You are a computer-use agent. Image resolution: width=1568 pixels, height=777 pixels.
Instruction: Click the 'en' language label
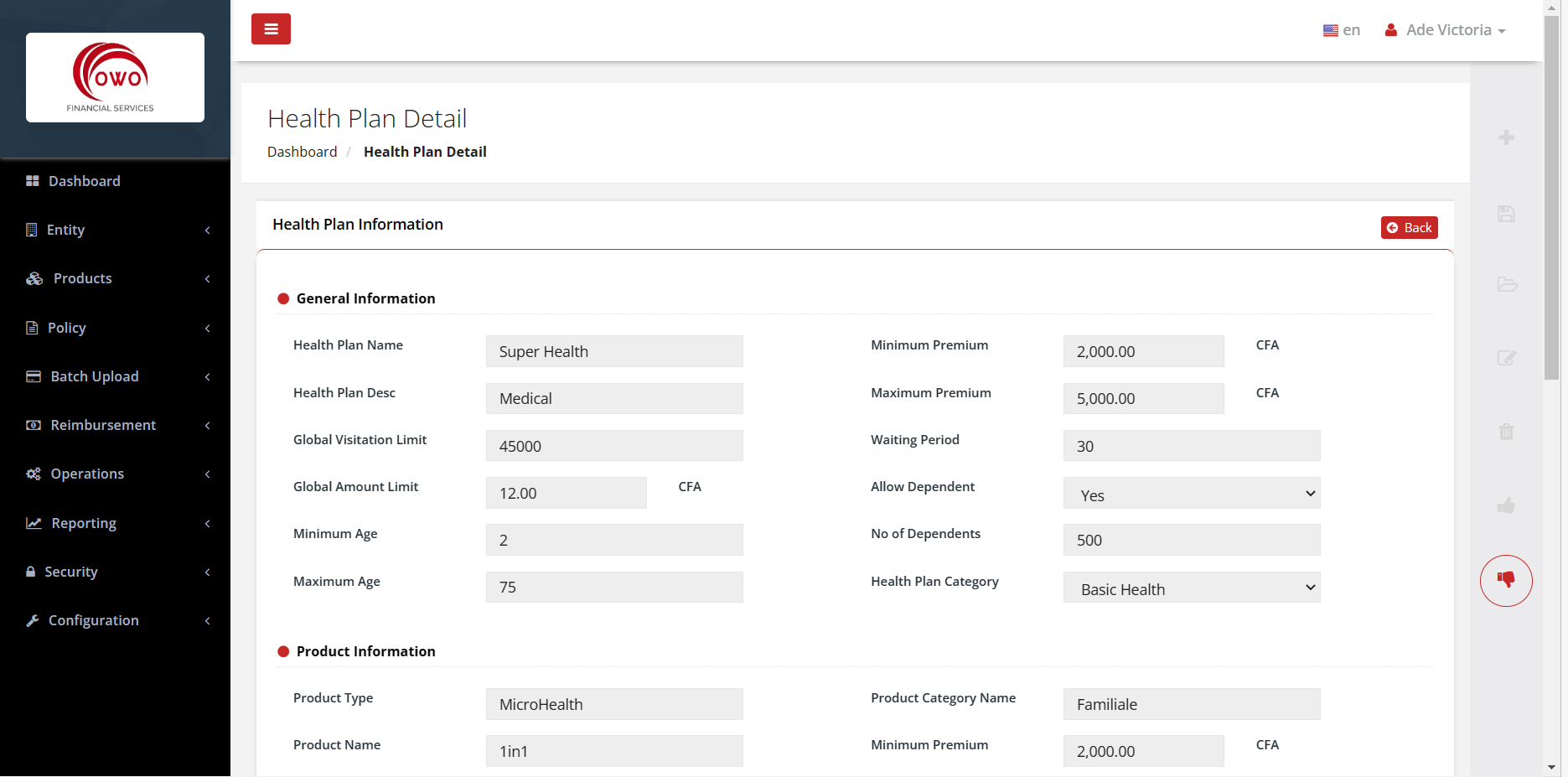(x=1351, y=30)
